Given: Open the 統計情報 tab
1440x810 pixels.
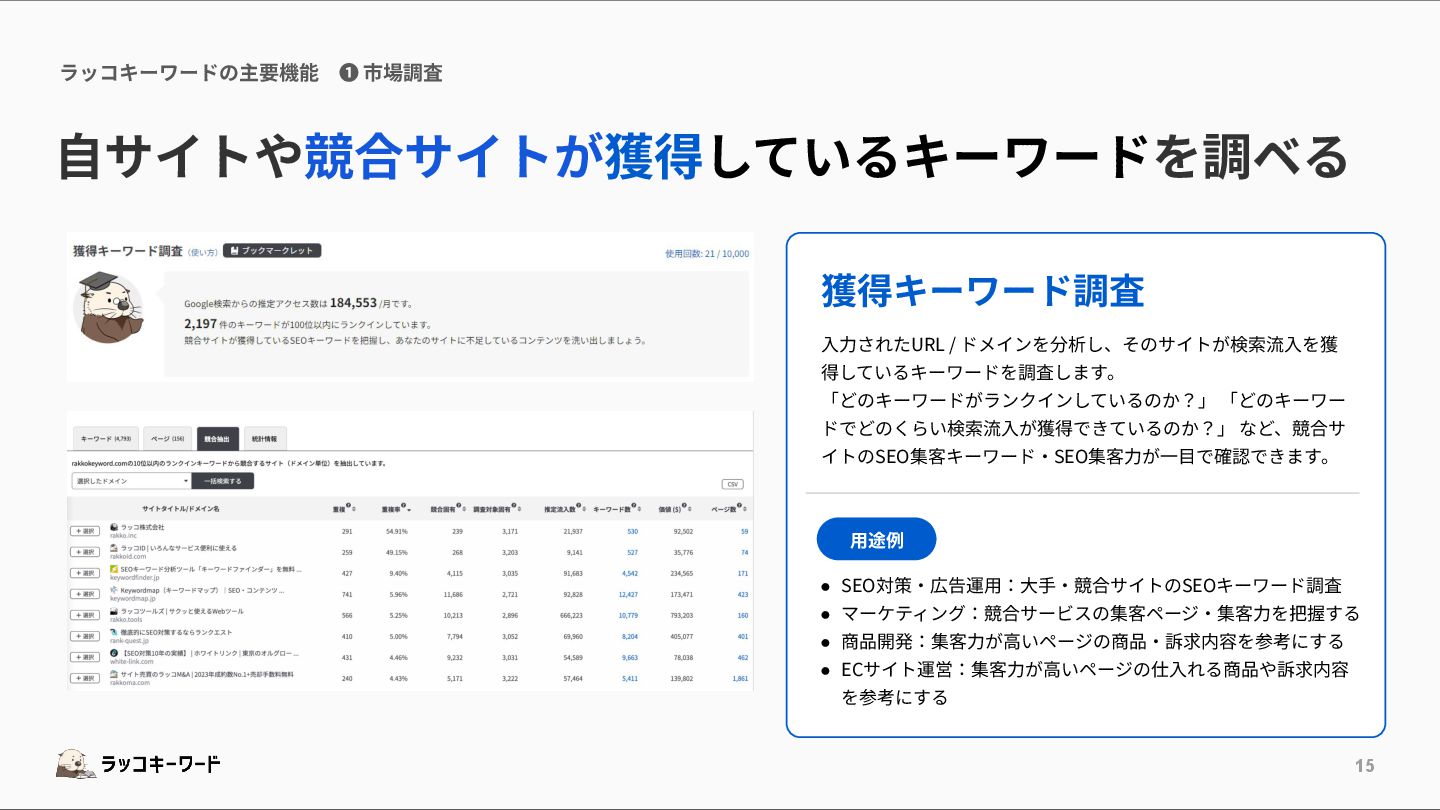Looking at the screenshot, I should click(265, 439).
